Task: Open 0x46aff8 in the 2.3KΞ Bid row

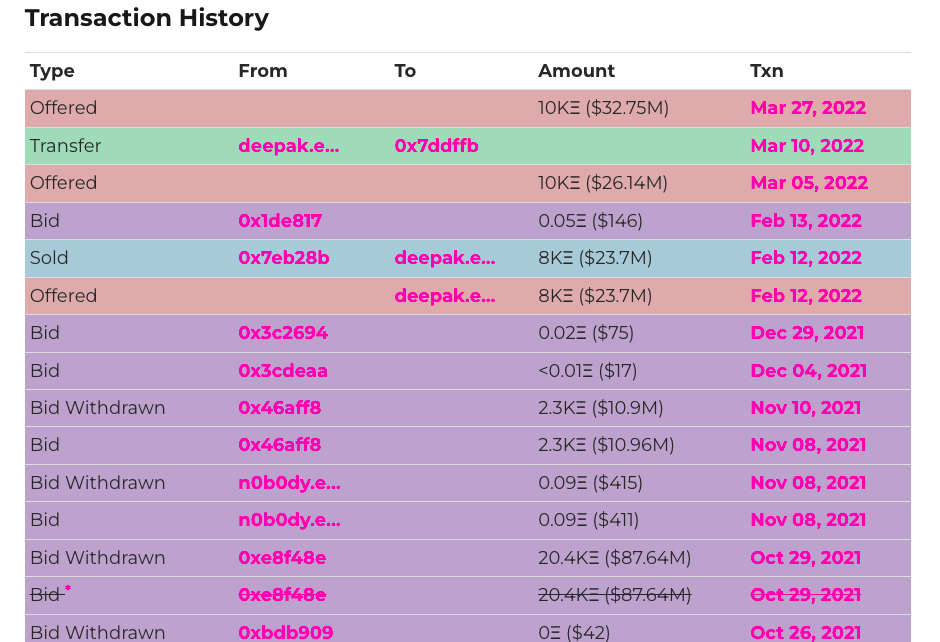Action: [x=279, y=445]
